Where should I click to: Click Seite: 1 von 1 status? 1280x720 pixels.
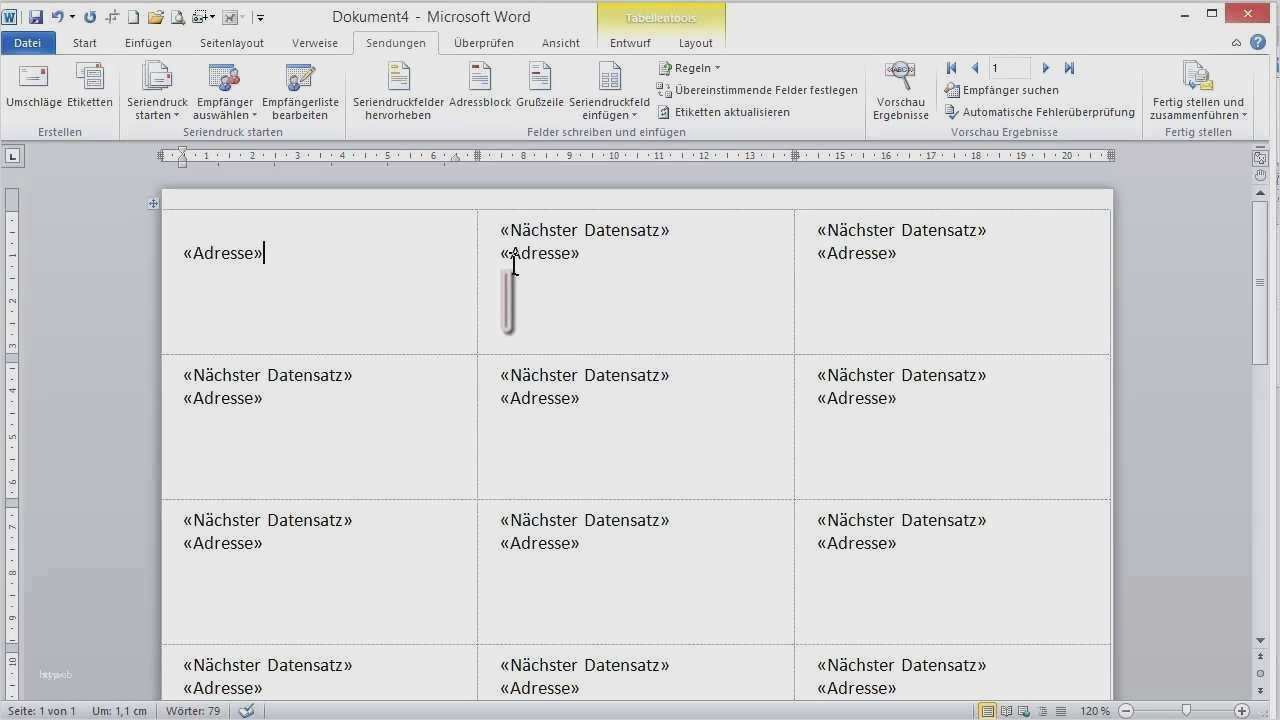[x=40, y=711]
